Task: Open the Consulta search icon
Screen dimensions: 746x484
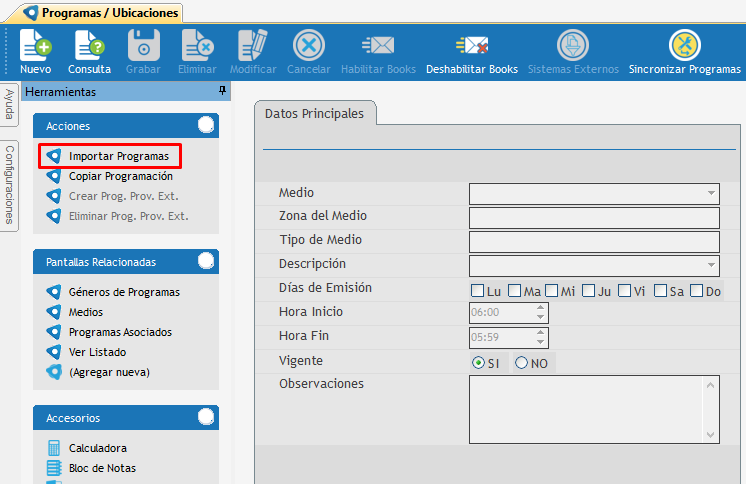Action: point(89,47)
